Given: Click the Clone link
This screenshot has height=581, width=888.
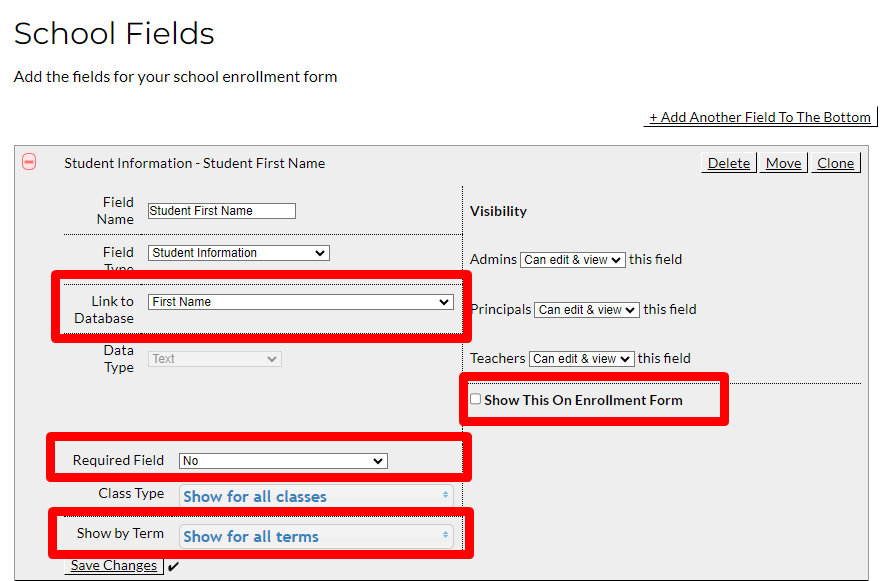Looking at the screenshot, I should click(836, 163).
